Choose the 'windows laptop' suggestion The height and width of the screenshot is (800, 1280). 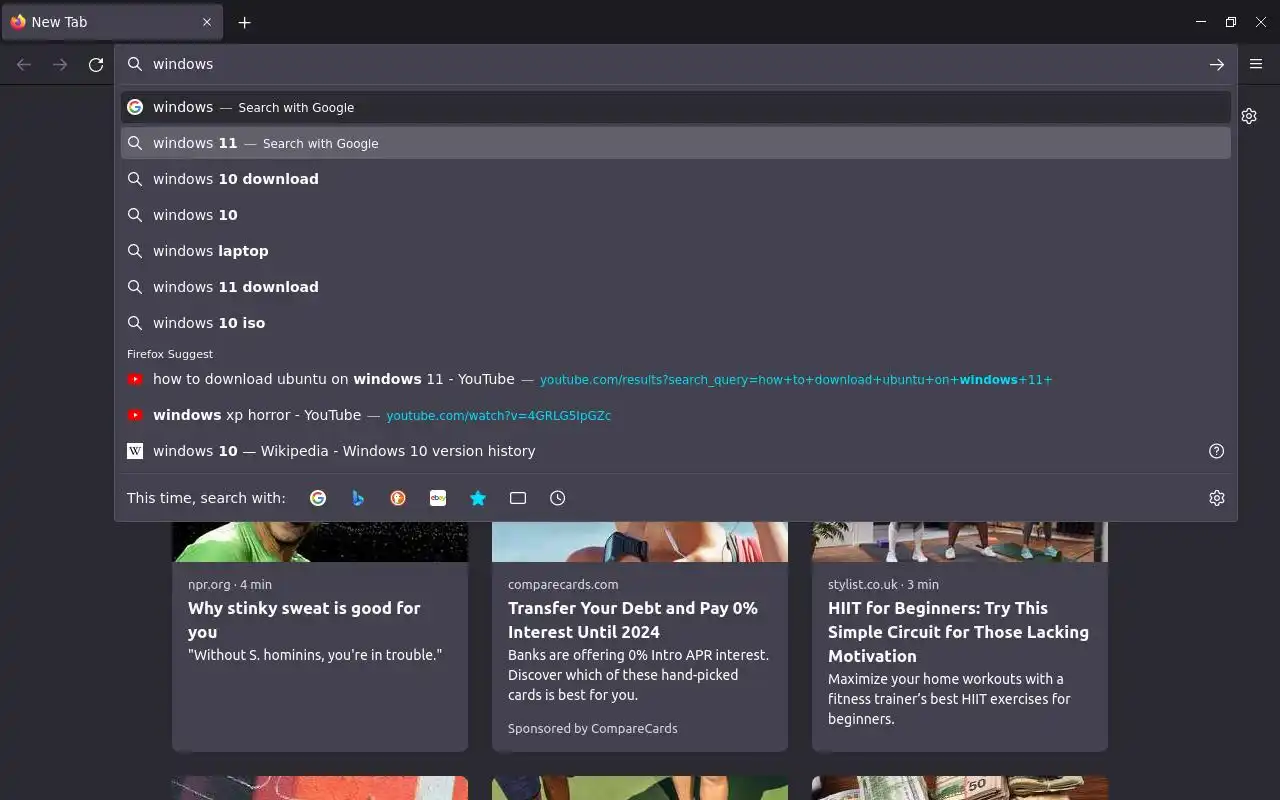pos(676,251)
